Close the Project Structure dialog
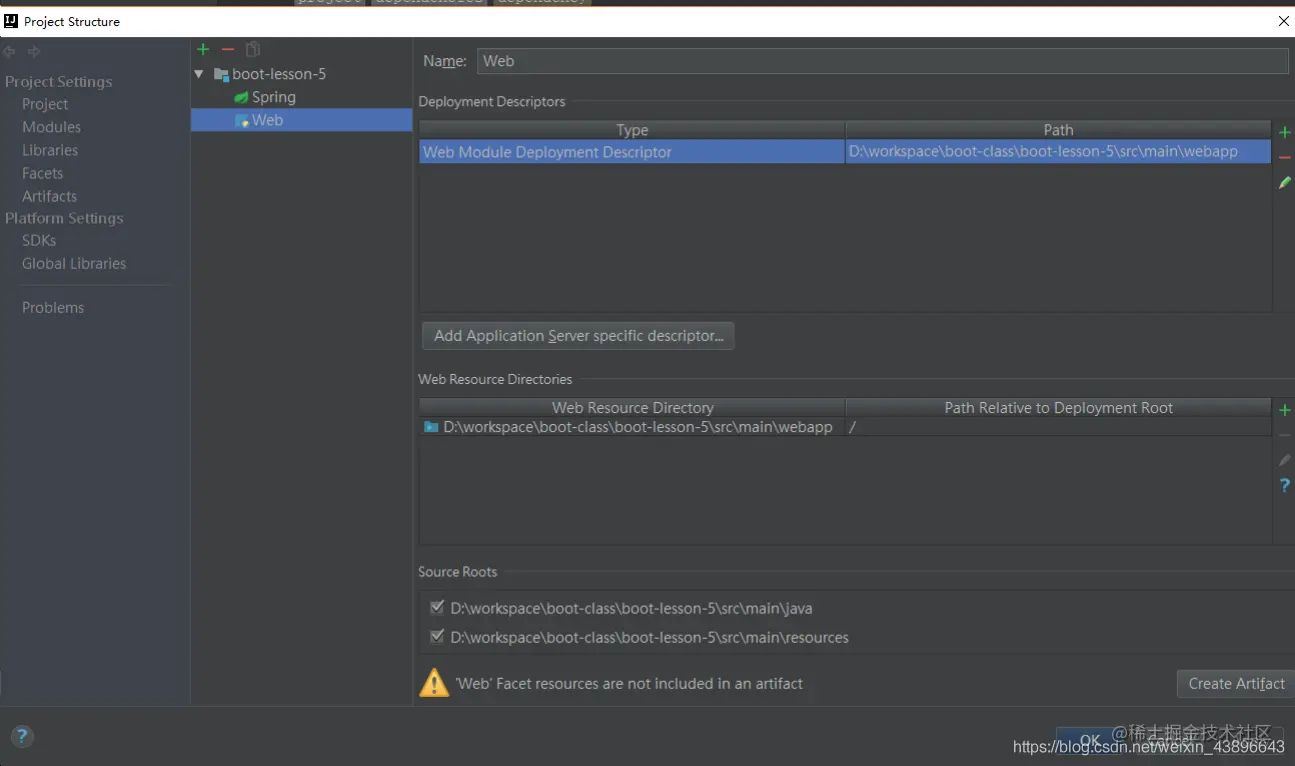This screenshot has height=766, width=1295. 1284,21
